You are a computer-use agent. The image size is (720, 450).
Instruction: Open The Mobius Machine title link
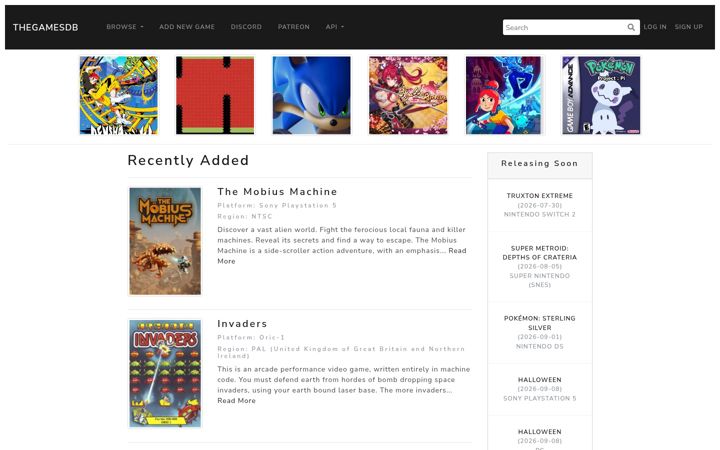point(277,191)
